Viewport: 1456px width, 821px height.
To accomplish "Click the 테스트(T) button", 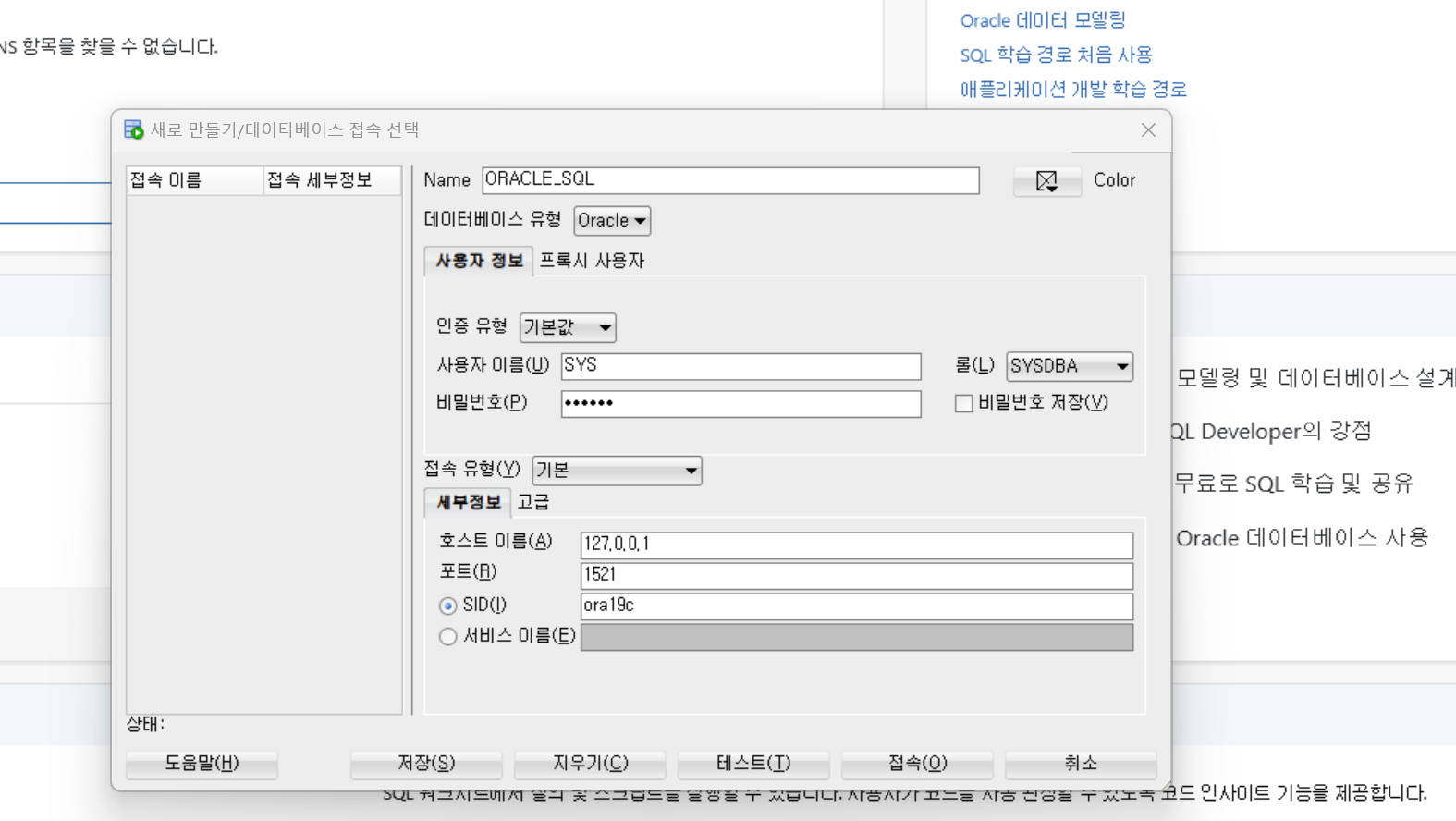I will pyautogui.click(x=753, y=764).
